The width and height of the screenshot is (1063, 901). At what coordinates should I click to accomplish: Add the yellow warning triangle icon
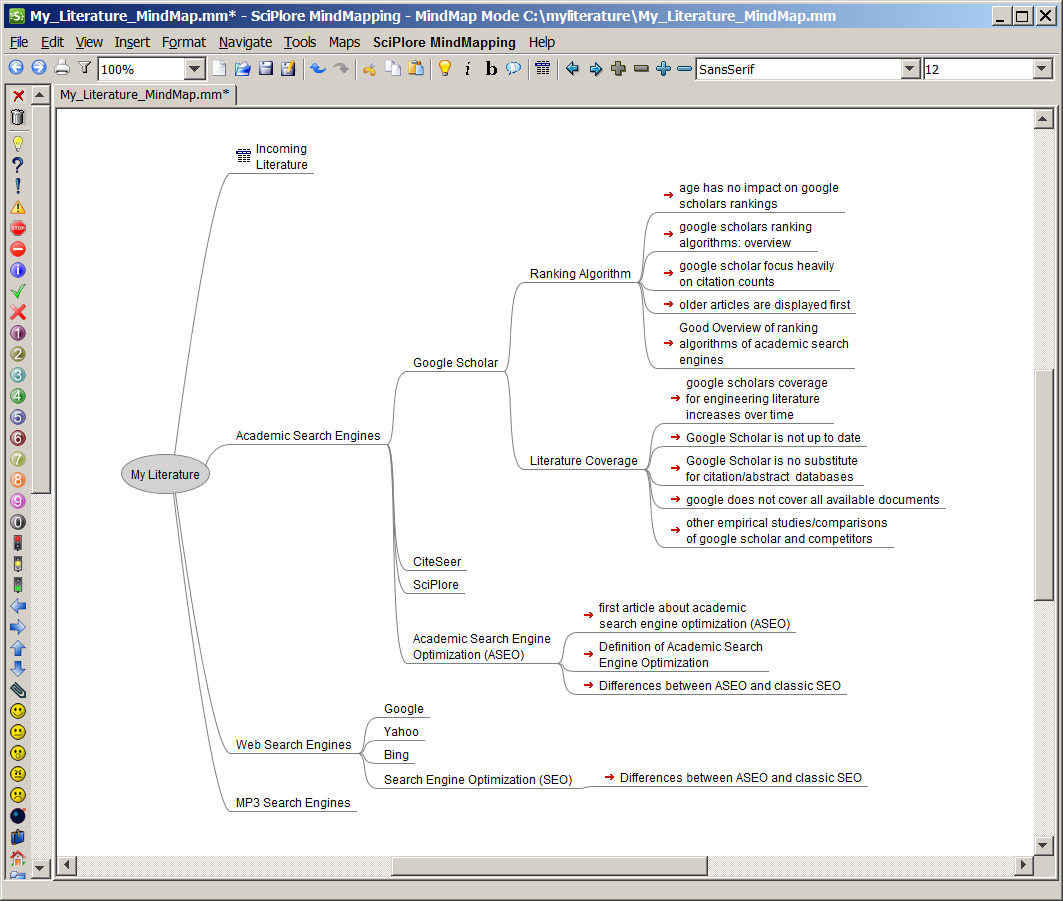17,207
